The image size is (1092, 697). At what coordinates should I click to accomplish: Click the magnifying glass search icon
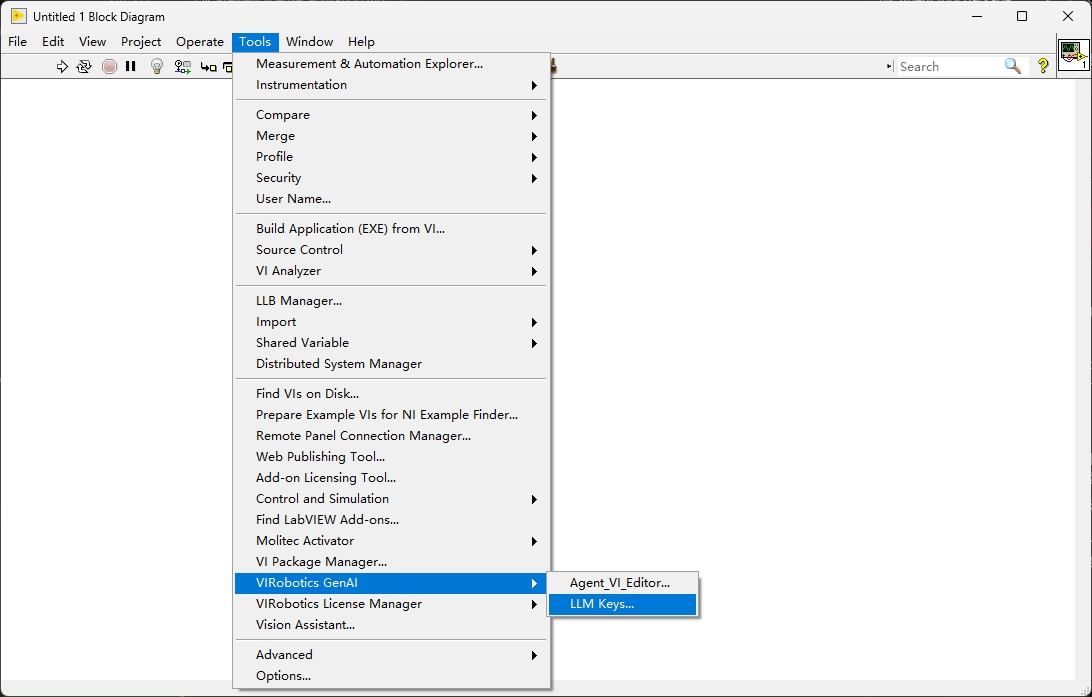tap(1013, 66)
